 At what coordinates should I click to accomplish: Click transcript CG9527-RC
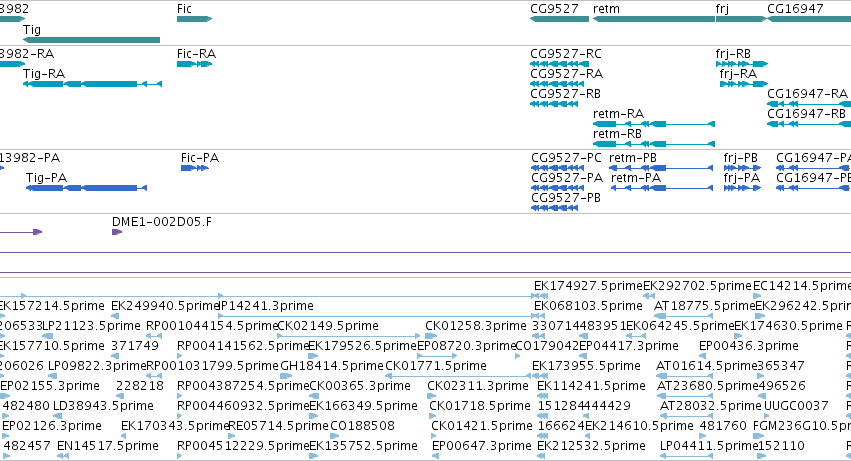(559, 64)
